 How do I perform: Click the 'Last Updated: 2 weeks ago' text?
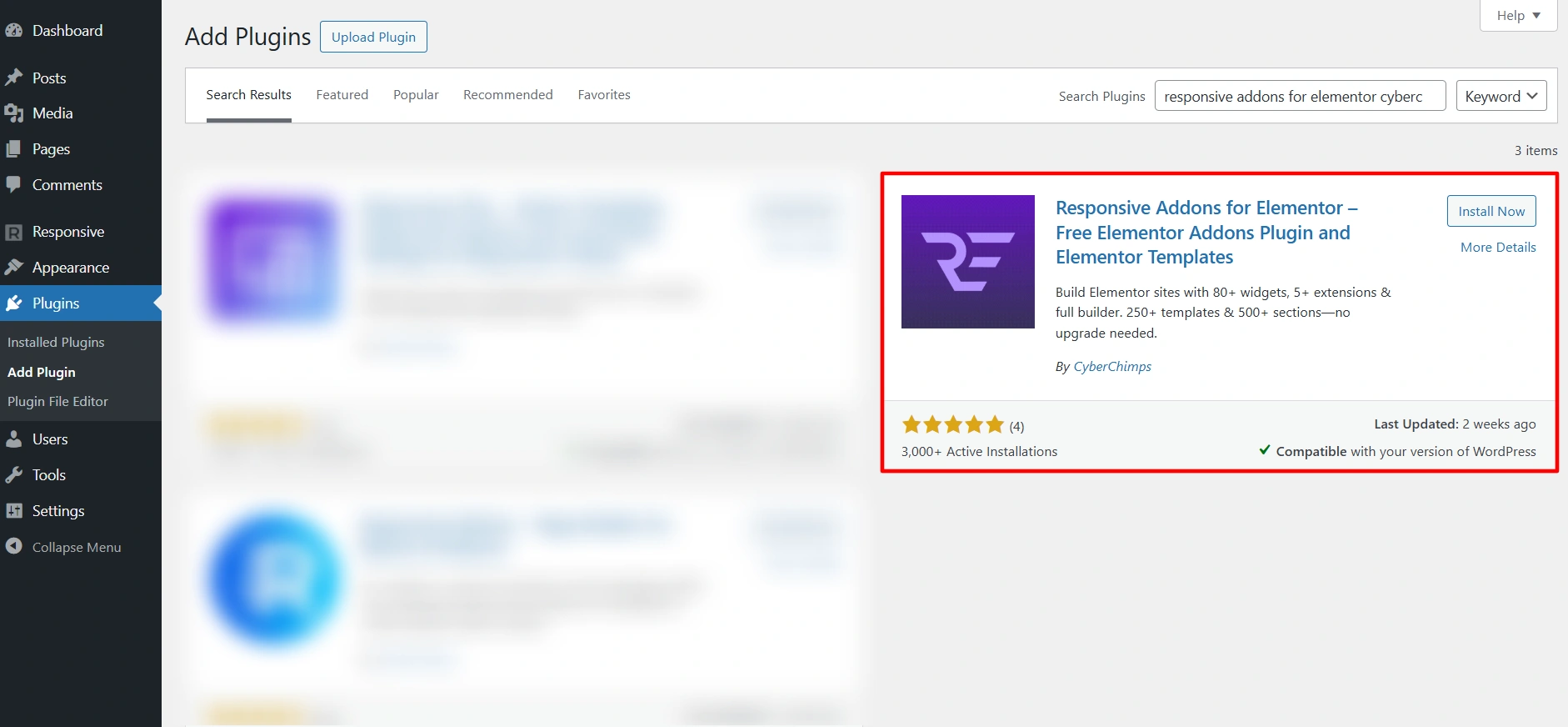click(1455, 424)
